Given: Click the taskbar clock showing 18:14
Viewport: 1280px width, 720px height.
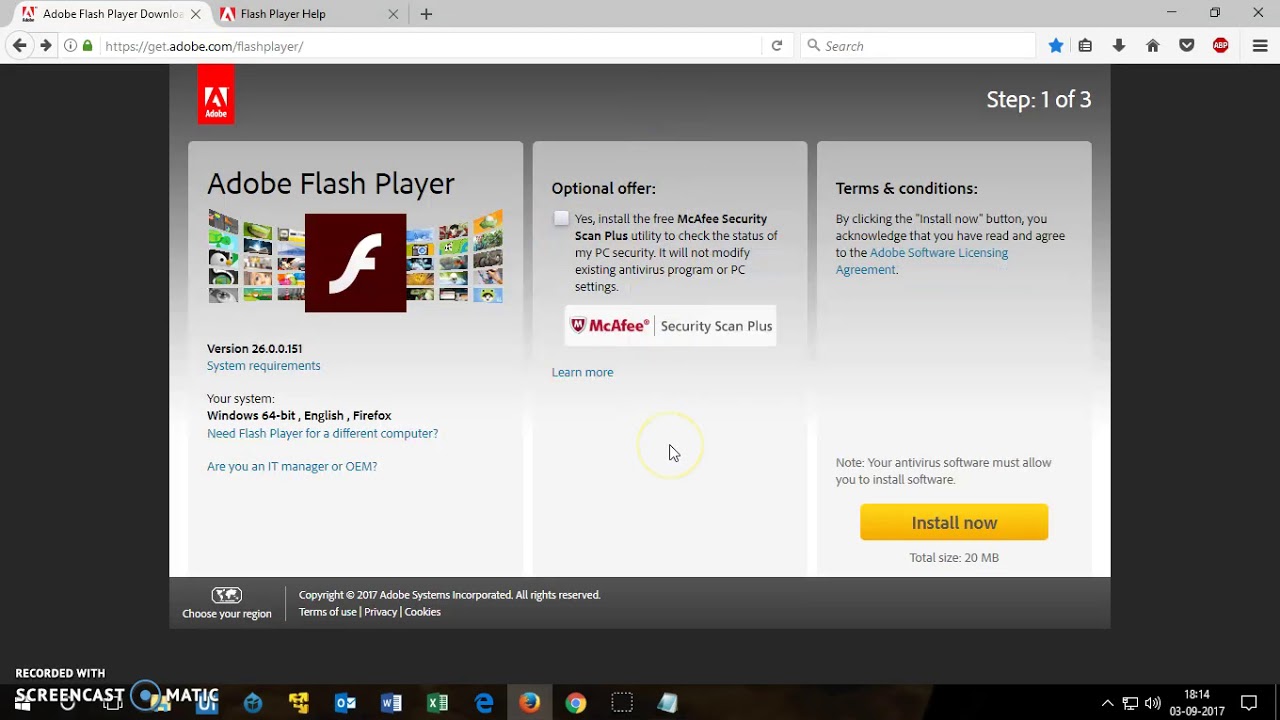Looking at the screenshot, I should 1197,703.
